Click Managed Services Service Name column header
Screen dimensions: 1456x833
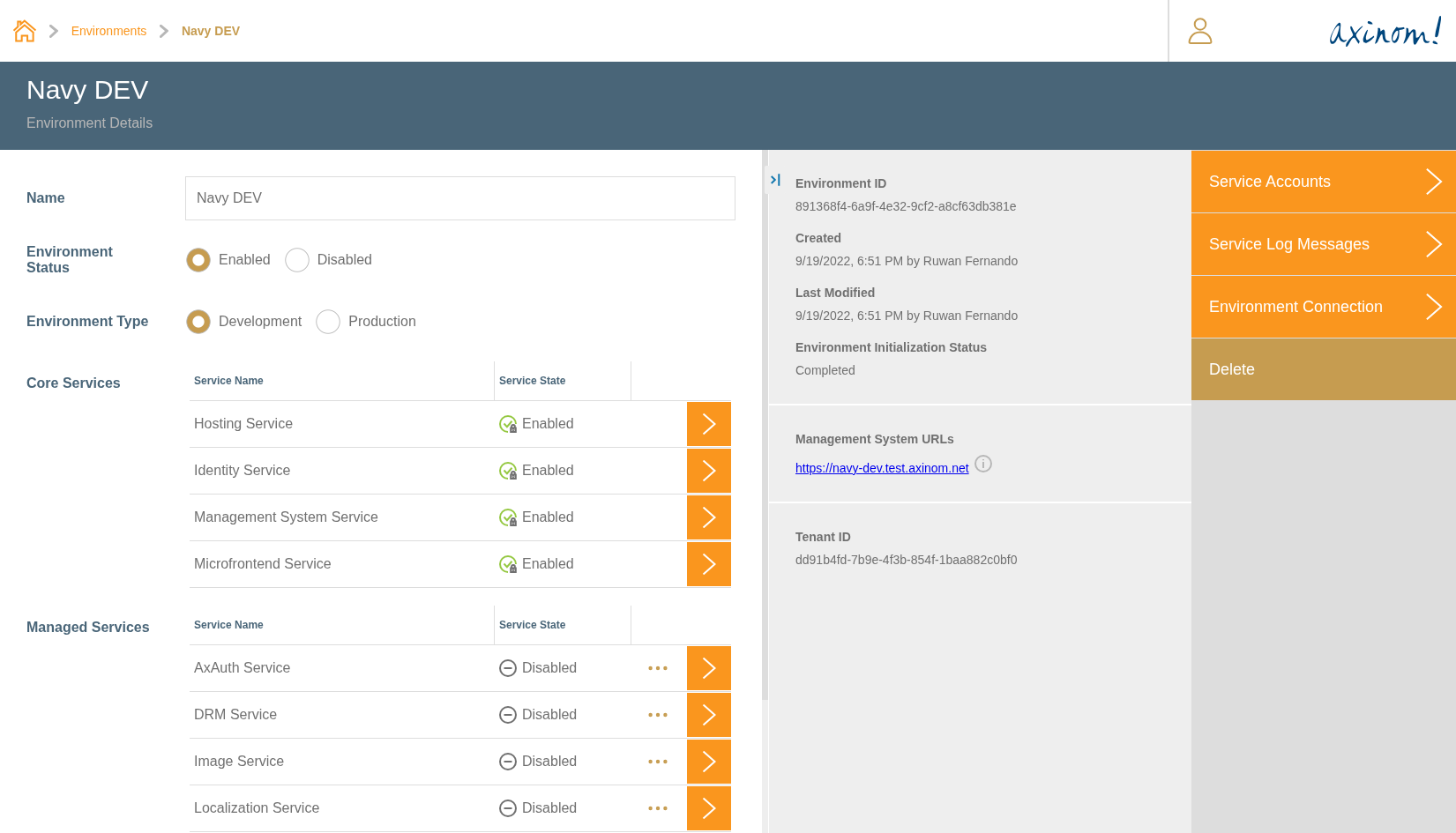(x=228, y=625)
